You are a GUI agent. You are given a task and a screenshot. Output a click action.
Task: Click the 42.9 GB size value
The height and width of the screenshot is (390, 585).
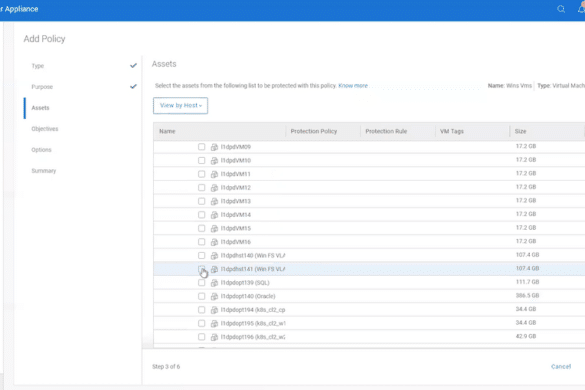(x=526, y=336)
